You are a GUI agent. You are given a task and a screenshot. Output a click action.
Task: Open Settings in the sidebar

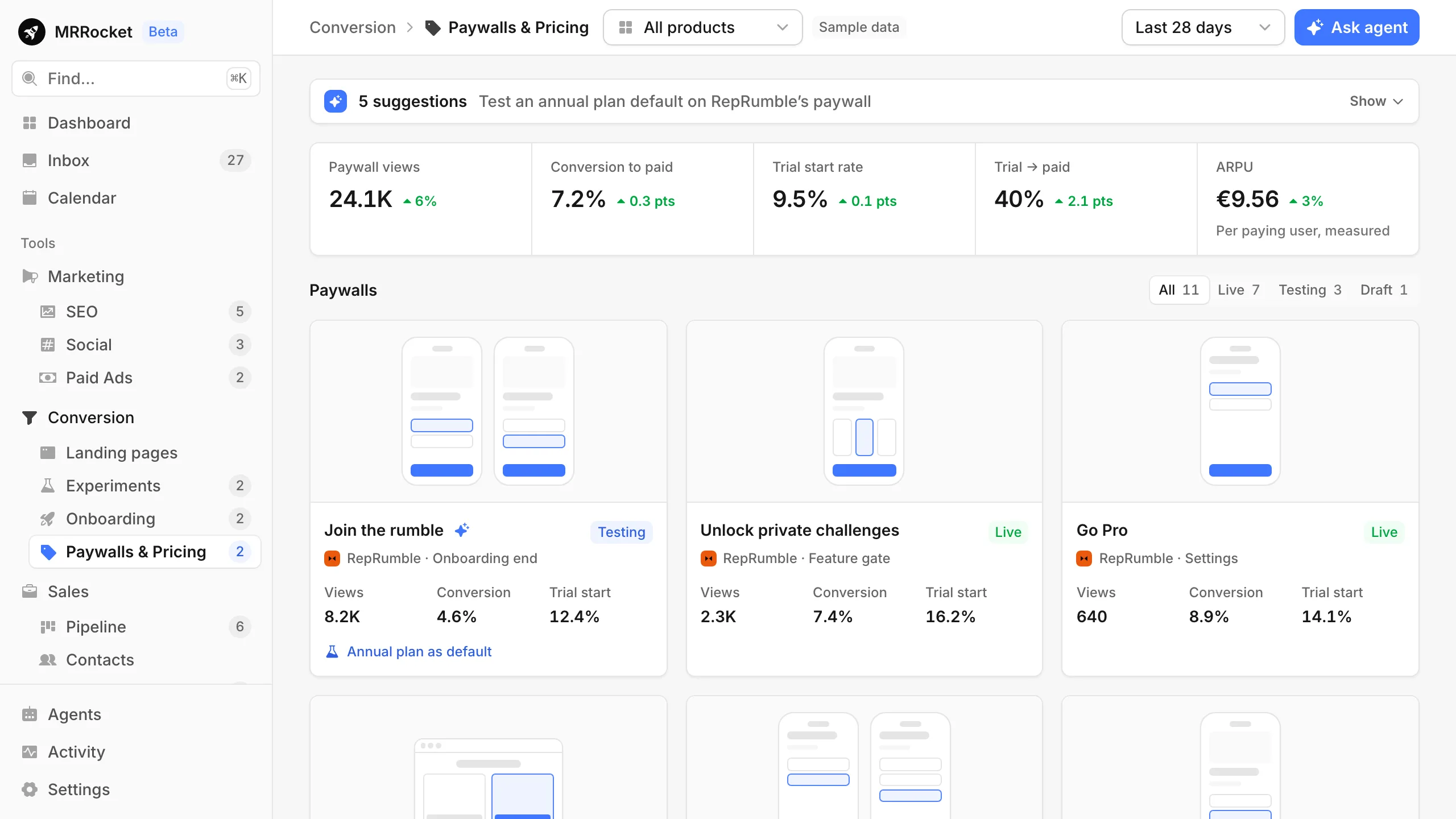[136, 789]
